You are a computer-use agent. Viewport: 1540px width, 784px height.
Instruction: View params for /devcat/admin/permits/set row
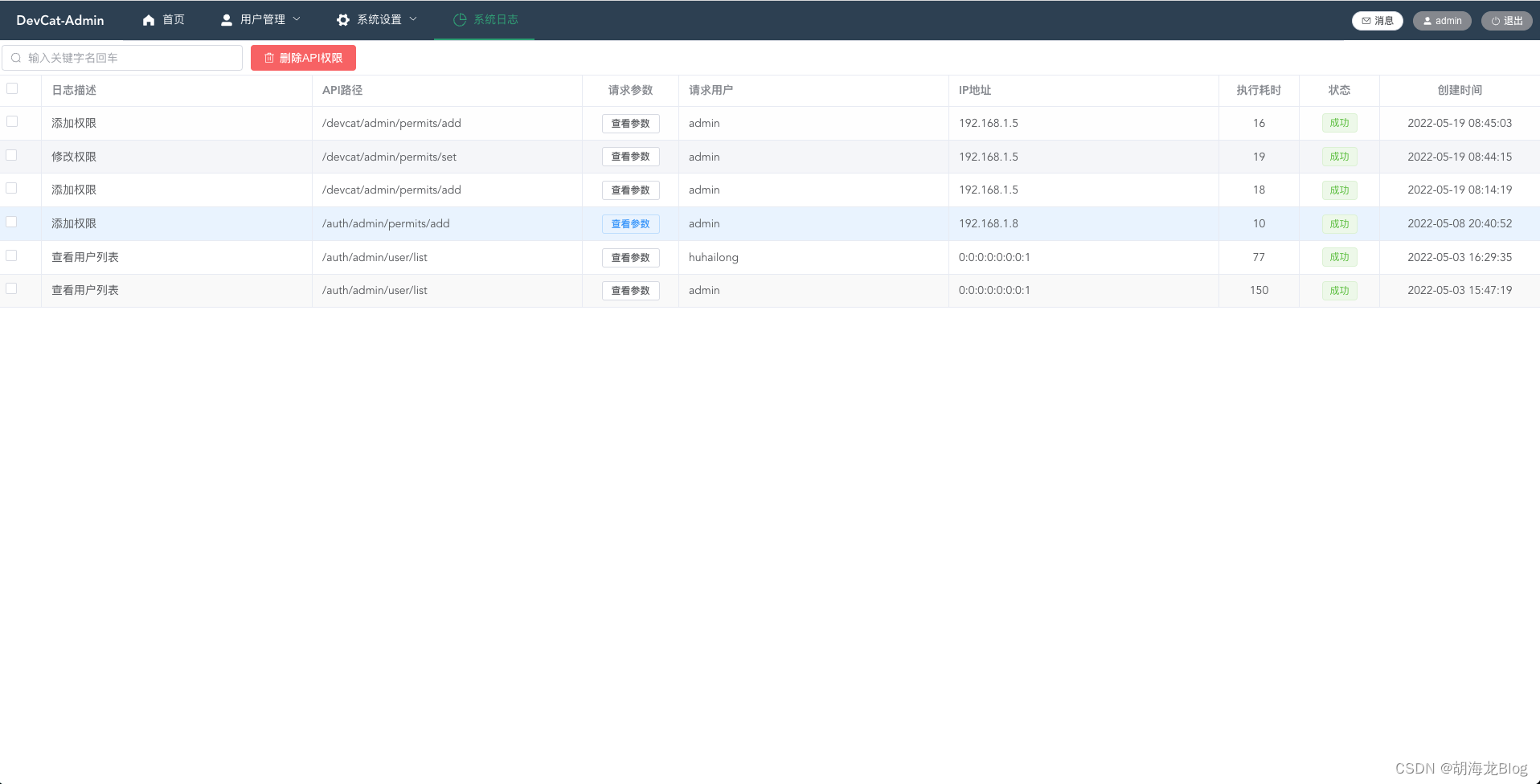(x=631, y=157)
